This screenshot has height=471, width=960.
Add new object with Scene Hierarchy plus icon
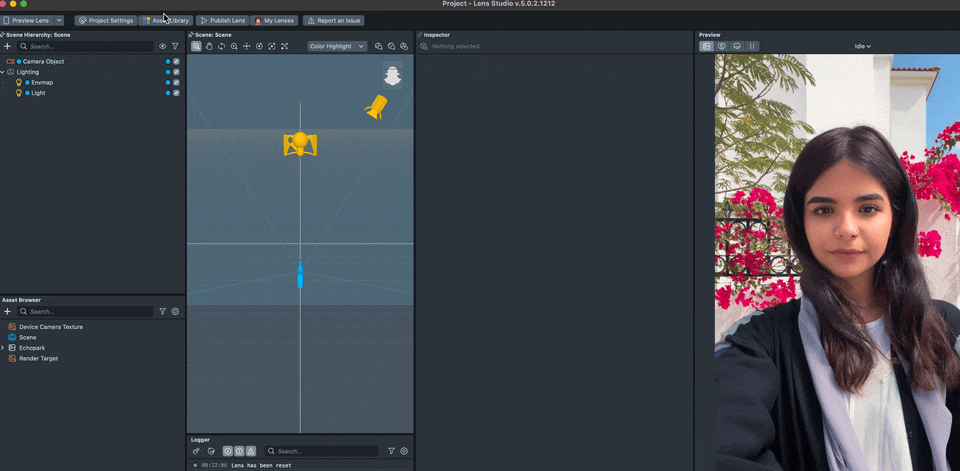pyautogui.click(x=7, y=46)
